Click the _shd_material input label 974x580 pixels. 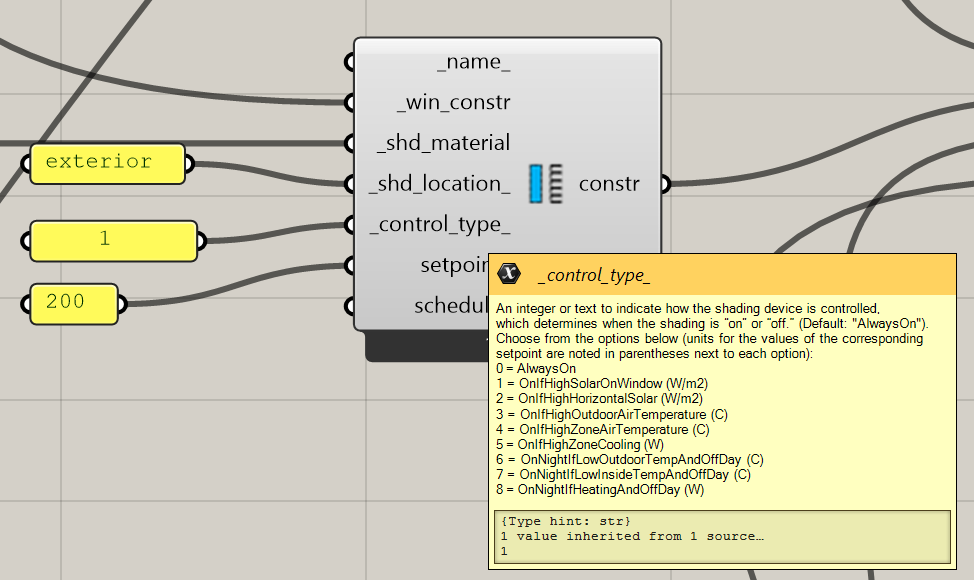pos(443,143)
